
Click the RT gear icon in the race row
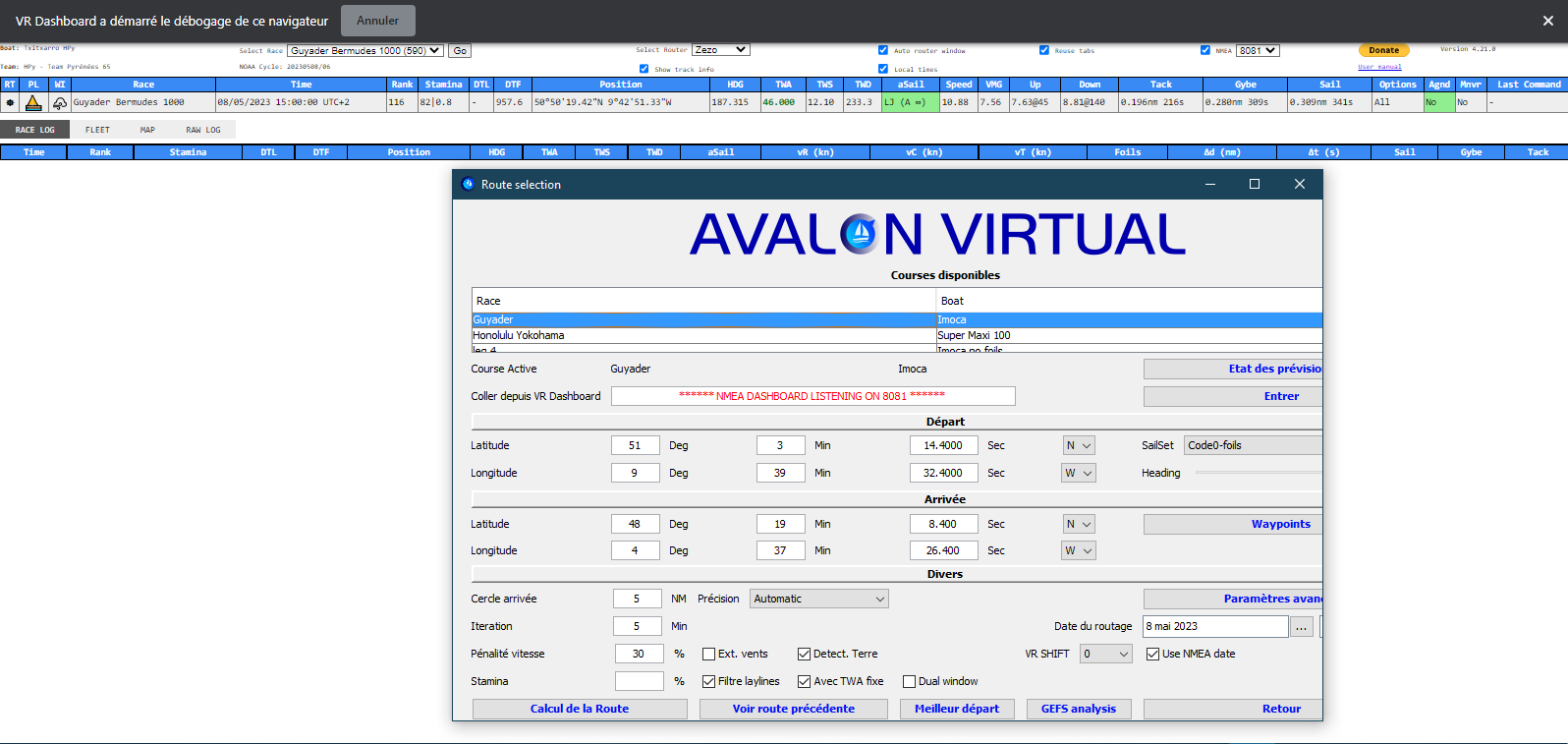tap(10, 102)
